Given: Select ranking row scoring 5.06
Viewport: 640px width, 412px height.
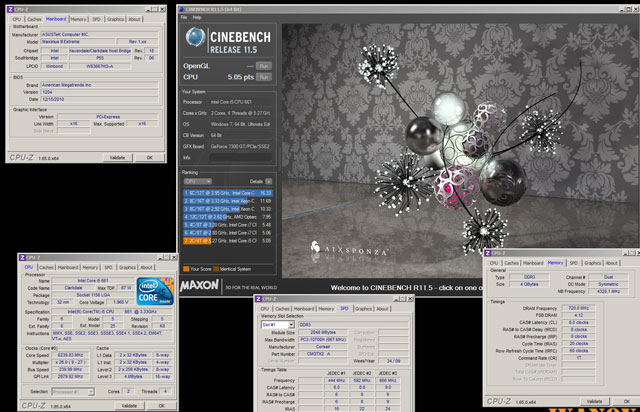Looking at the screenshot, I should click(228, 233).
